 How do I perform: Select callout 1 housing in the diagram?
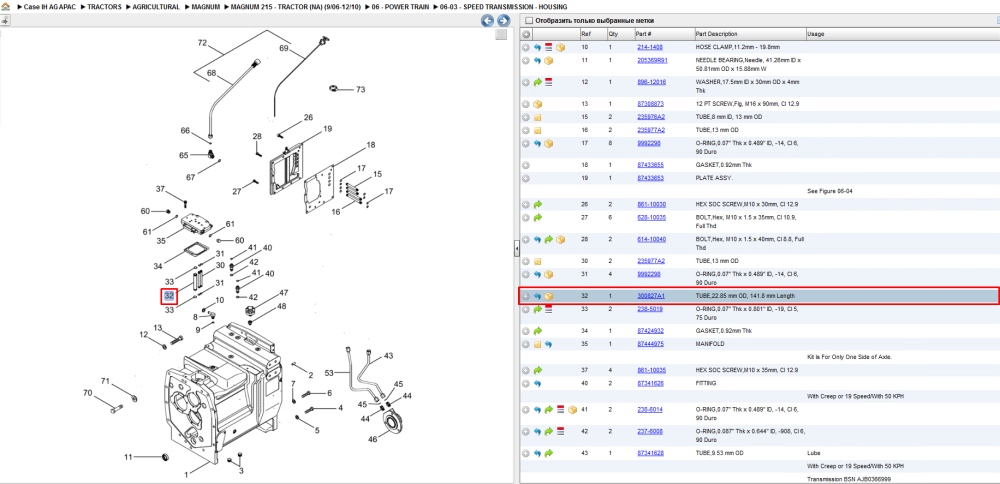click(x=186, y=474)
